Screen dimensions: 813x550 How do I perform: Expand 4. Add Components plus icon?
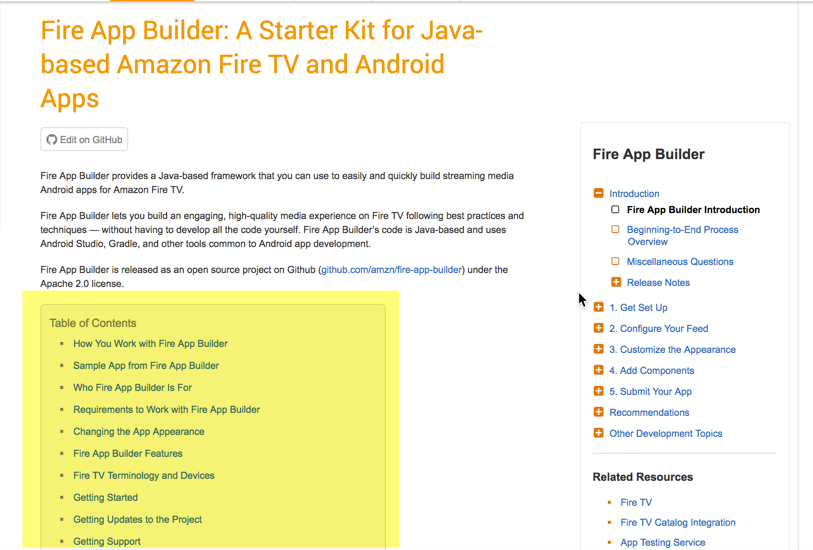(x=598, y=371)
